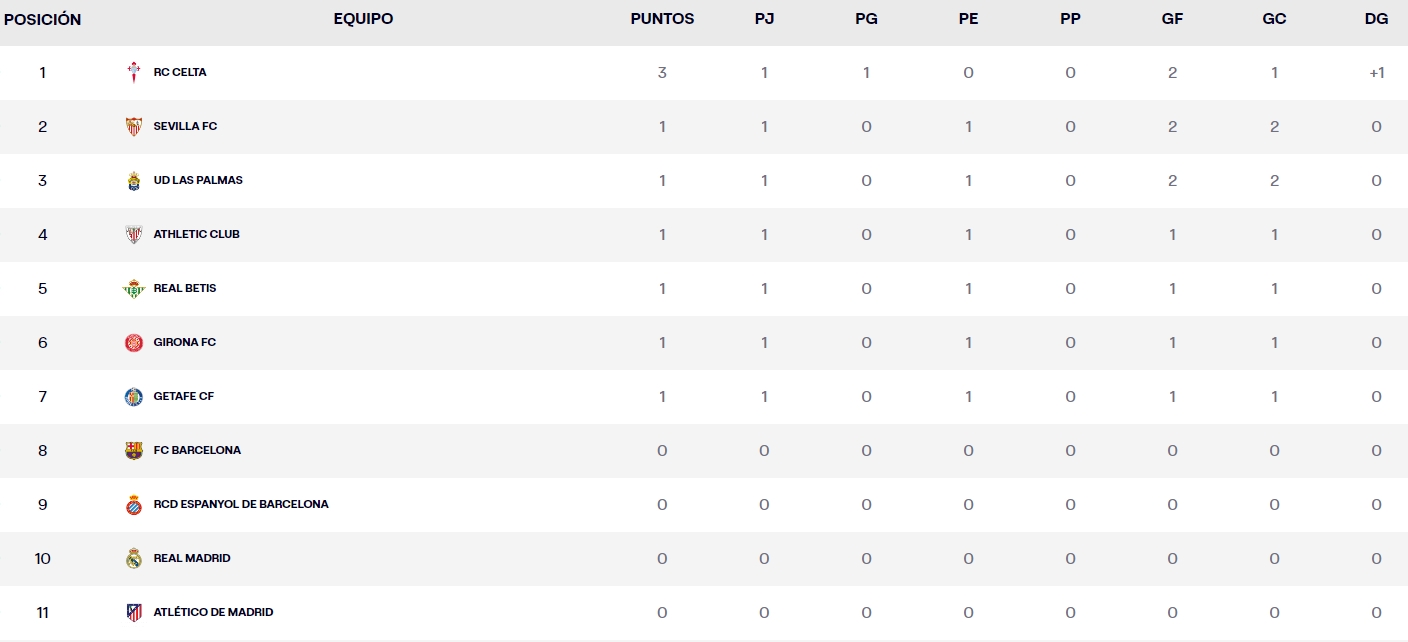This screenshot has height=642, width=1408.
Task: Click the FC Barcelona crest
Action: (134, 451)
